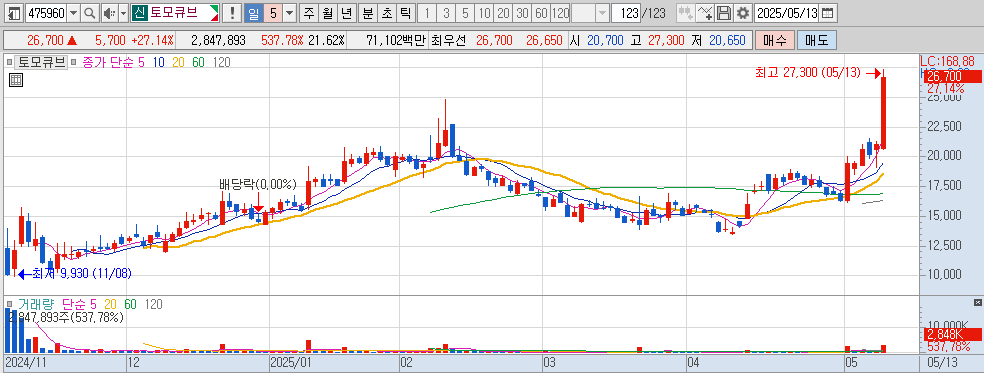984x373 pixels.
Task: Click the exclamation mark info icon
Action: (233, 13)
